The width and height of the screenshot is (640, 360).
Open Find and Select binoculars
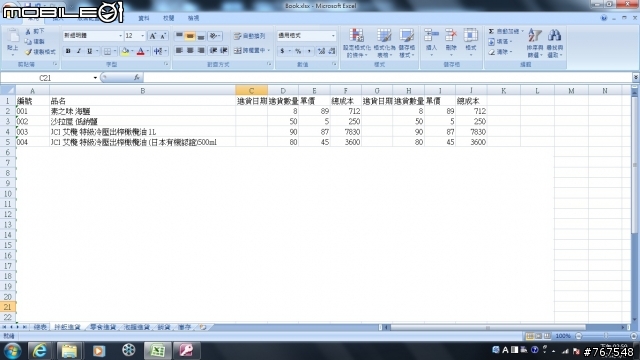tap(554, 42)
